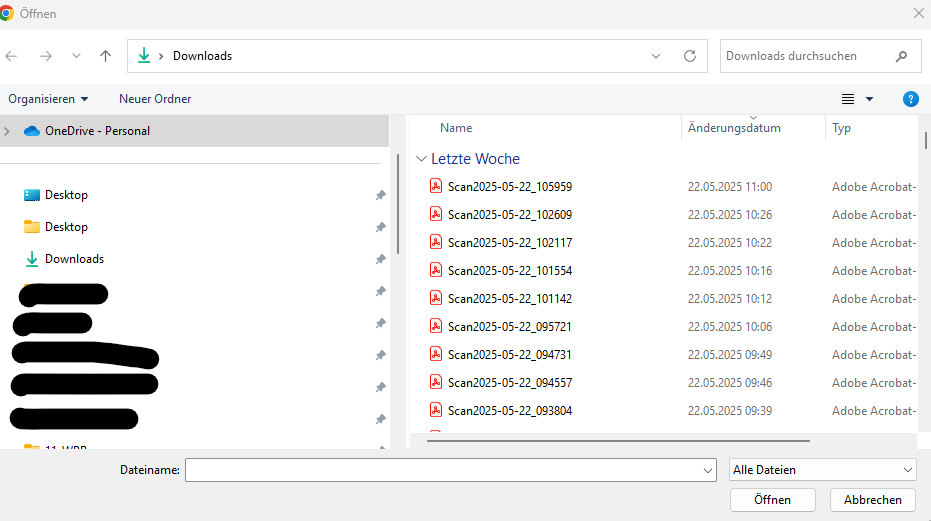This screenshot has height=521, width=931.
Task: Click the Abbrechen button
Action: click(x=872, y=500)
